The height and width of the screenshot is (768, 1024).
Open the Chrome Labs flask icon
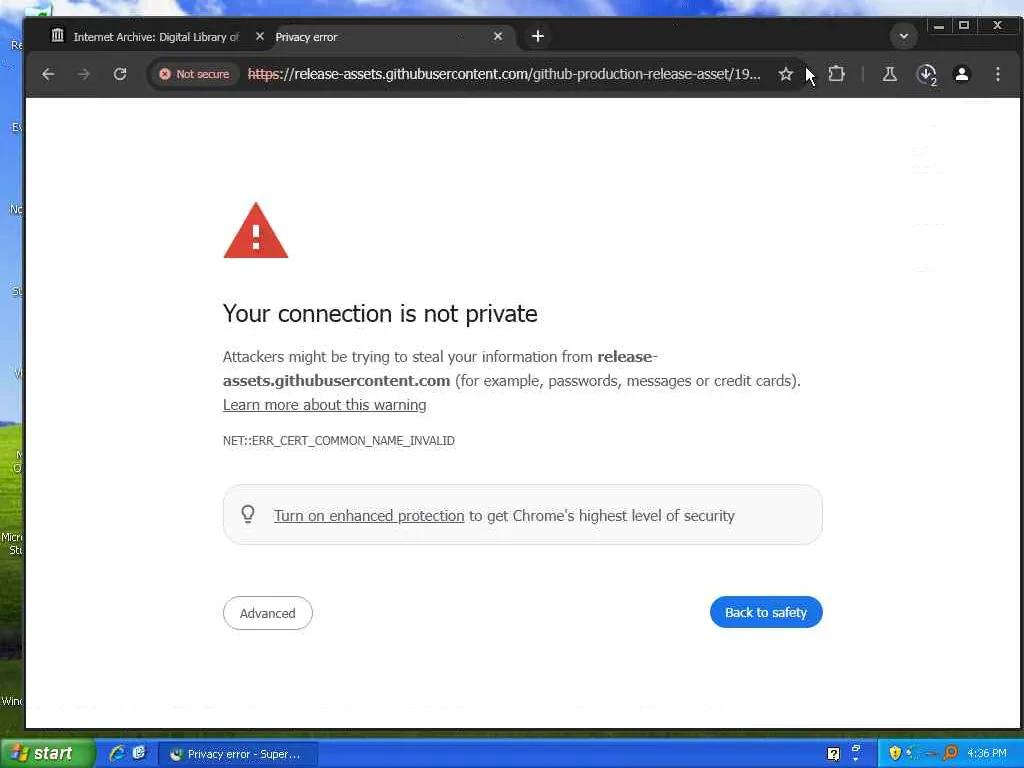click(889, 74)
